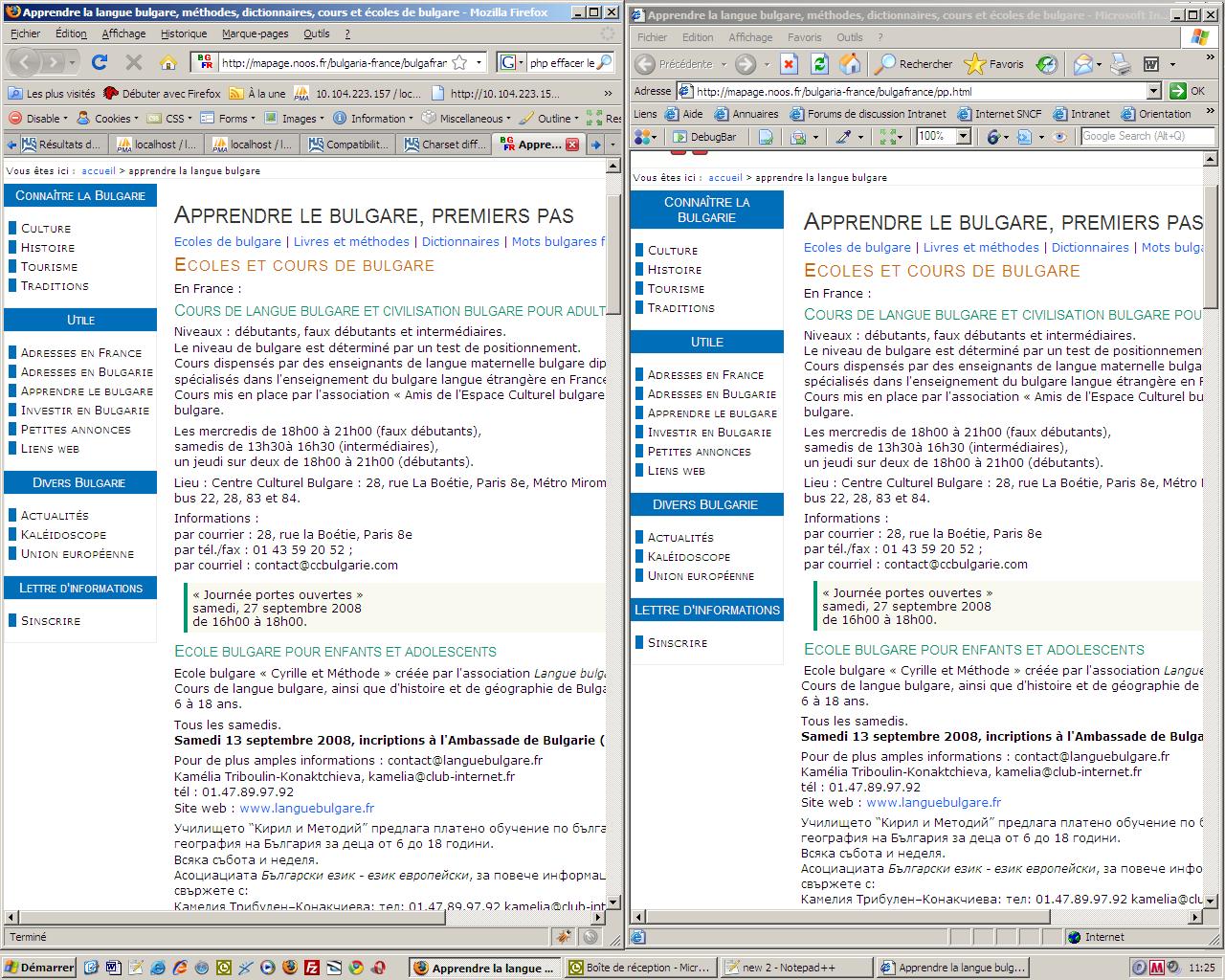Open the Web Developer Miscellaneous menu

pos(466,119)
